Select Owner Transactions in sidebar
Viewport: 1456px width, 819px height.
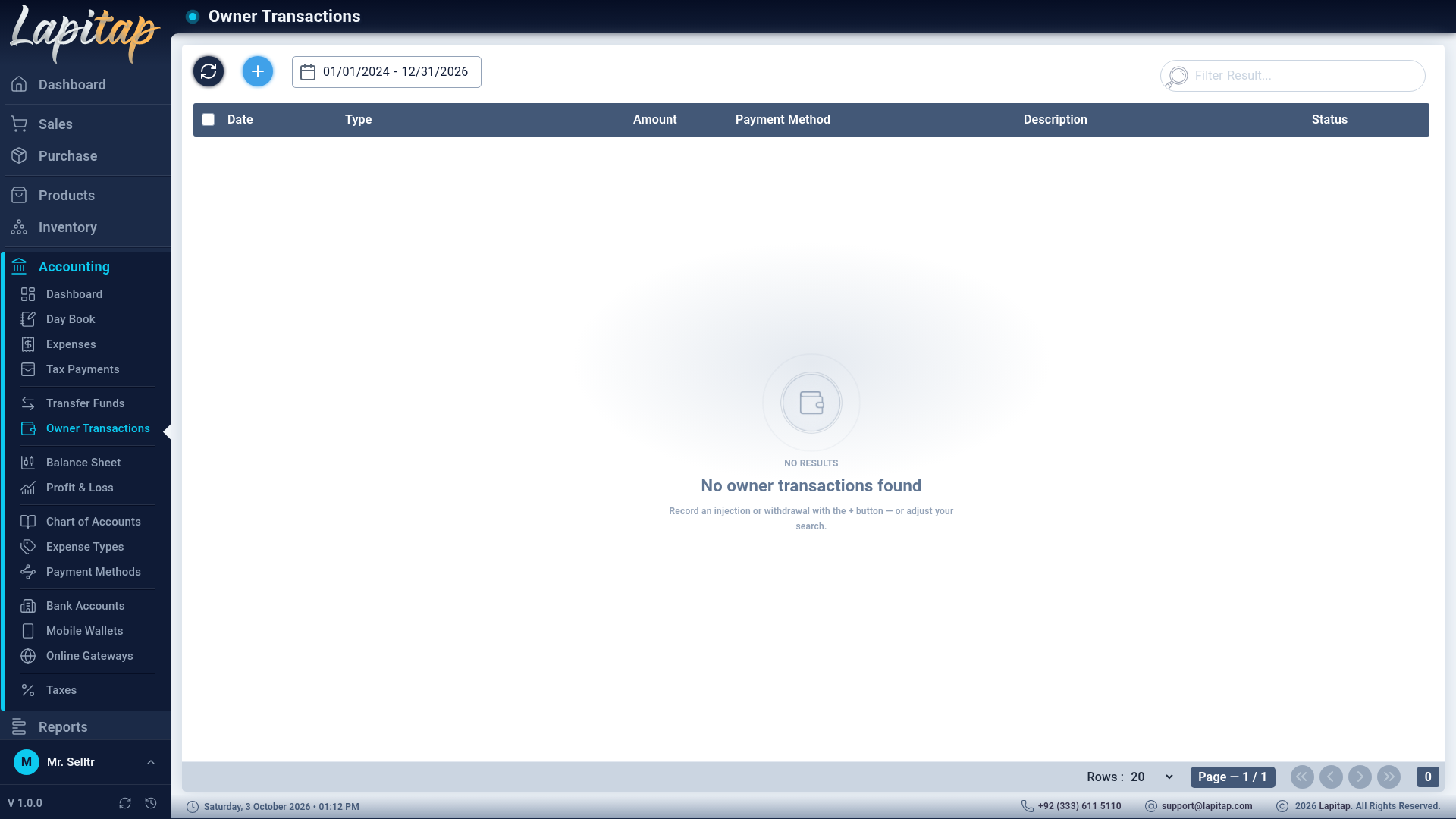click(87, 428)
